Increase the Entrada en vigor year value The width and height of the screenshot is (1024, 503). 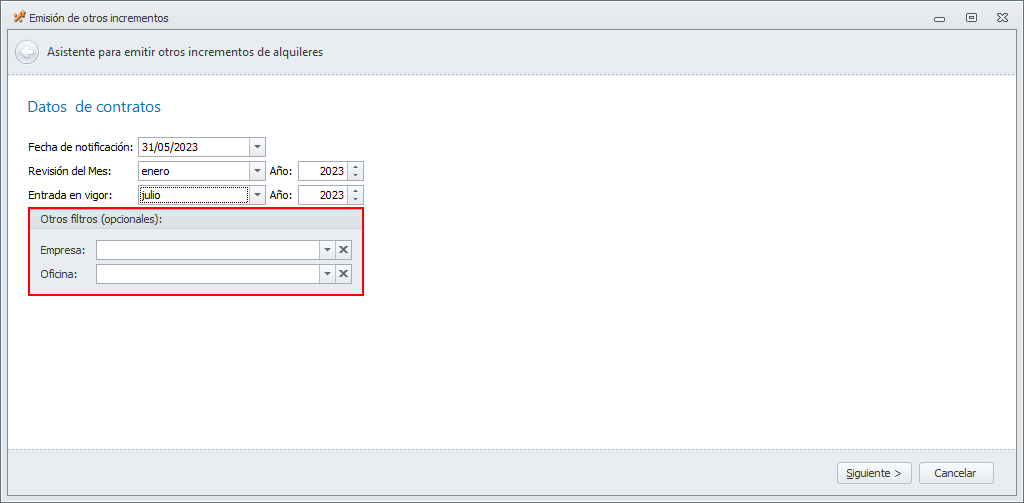point(355,191)
